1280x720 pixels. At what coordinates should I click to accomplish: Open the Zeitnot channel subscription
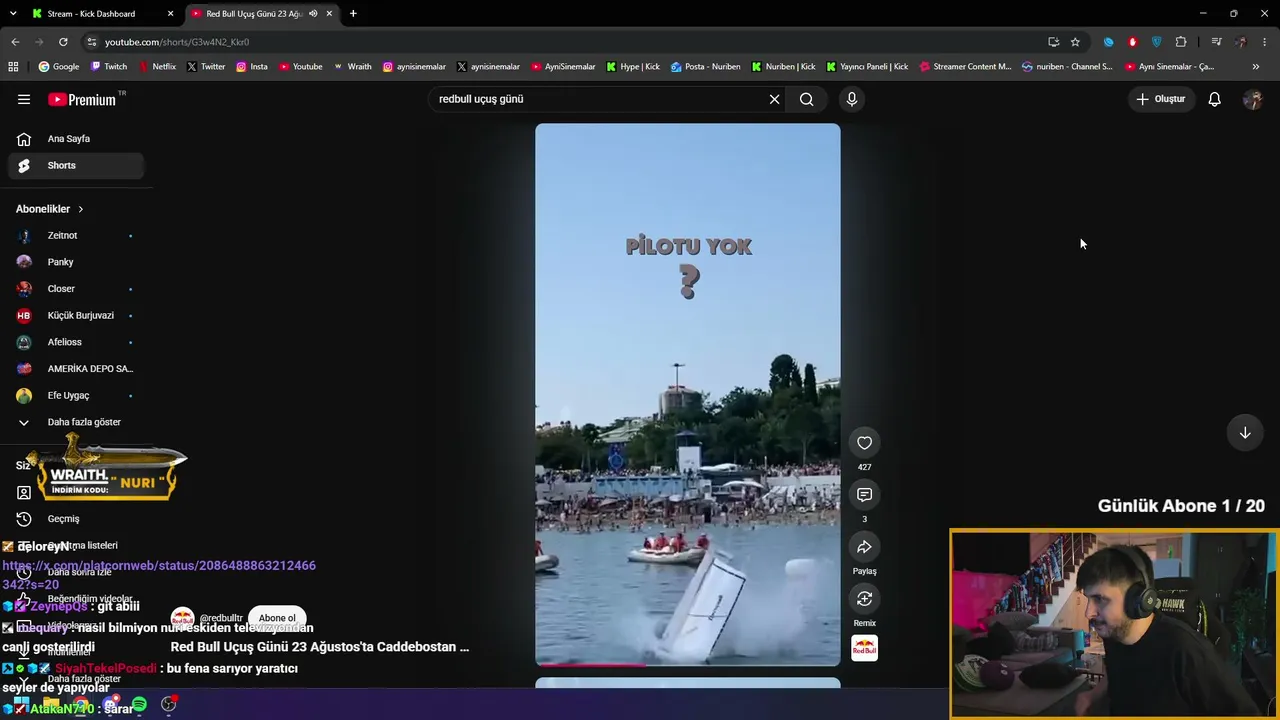coord(76,236)
